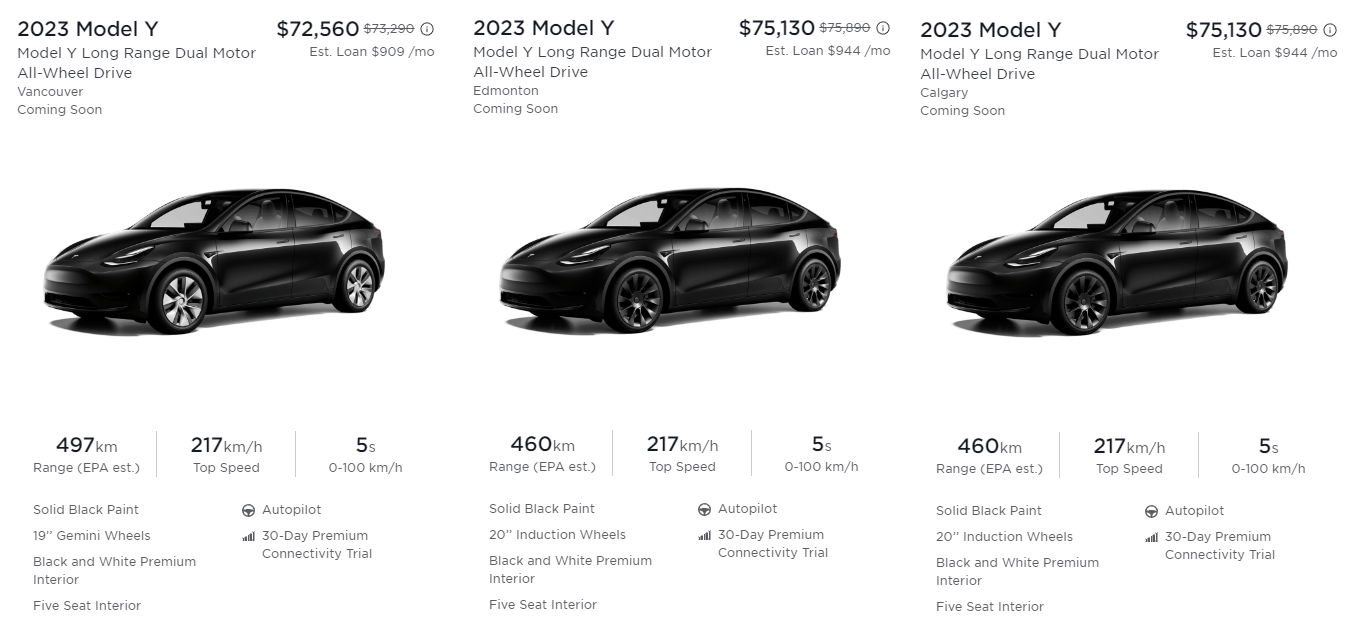Click Autopilot steering wheel icon in Edmonton listing

click(705, 509)
